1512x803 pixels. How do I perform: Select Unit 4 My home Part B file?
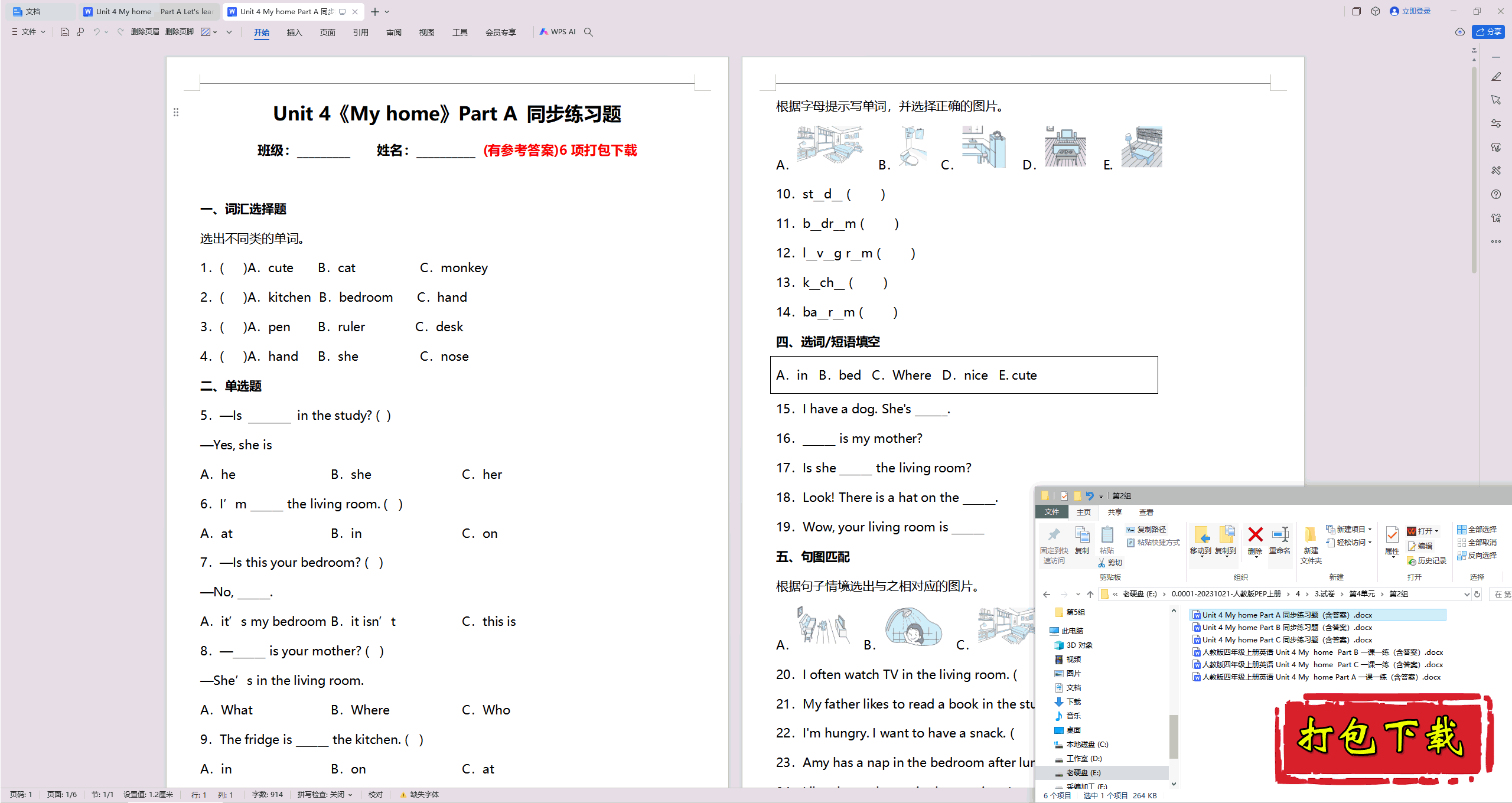coord(1282,628)
